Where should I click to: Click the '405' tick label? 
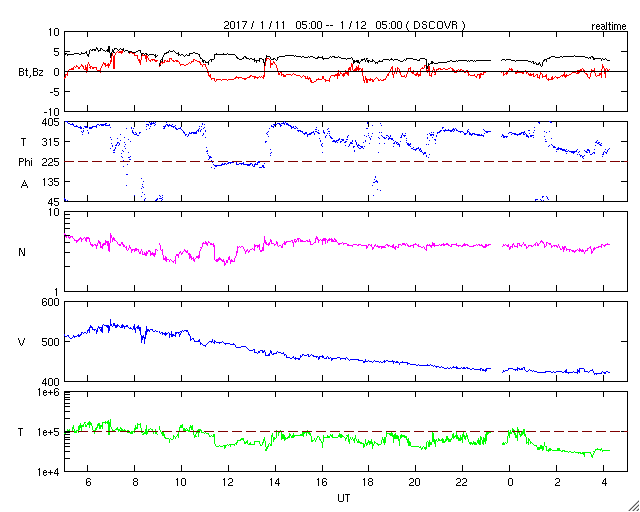(x=52, y=122)
